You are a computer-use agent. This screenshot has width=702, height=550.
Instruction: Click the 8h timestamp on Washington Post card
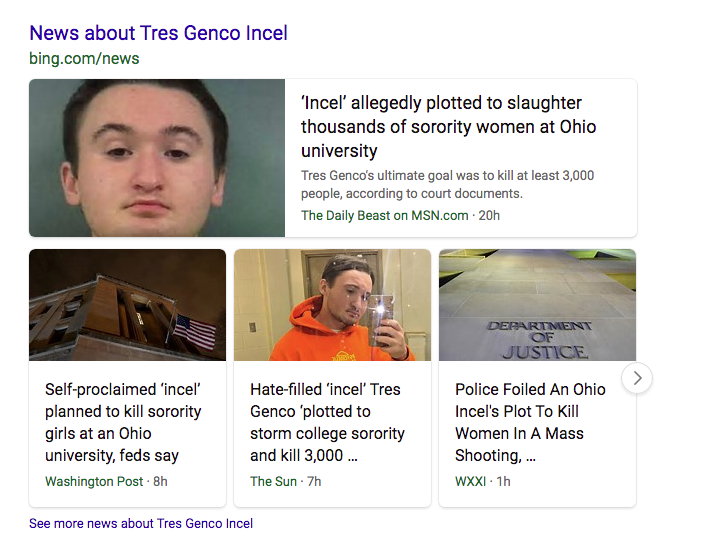[x=160, y=481]
